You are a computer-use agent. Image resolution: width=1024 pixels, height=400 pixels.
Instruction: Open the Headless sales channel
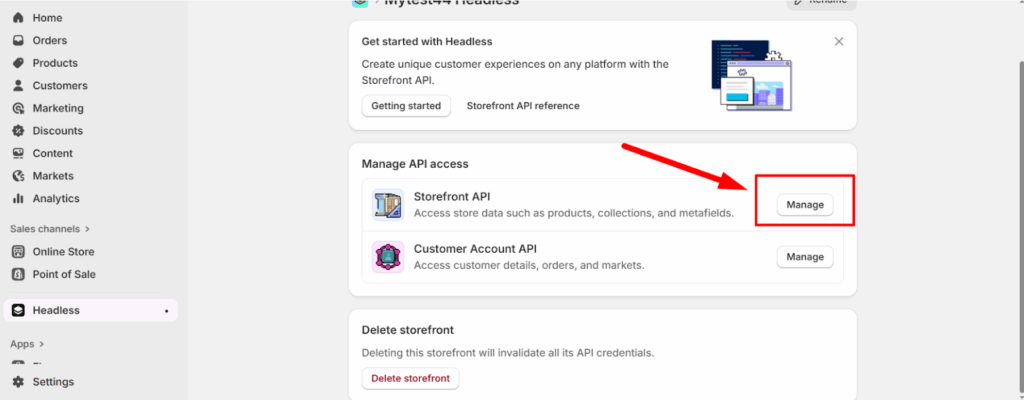tap(56, 310)
